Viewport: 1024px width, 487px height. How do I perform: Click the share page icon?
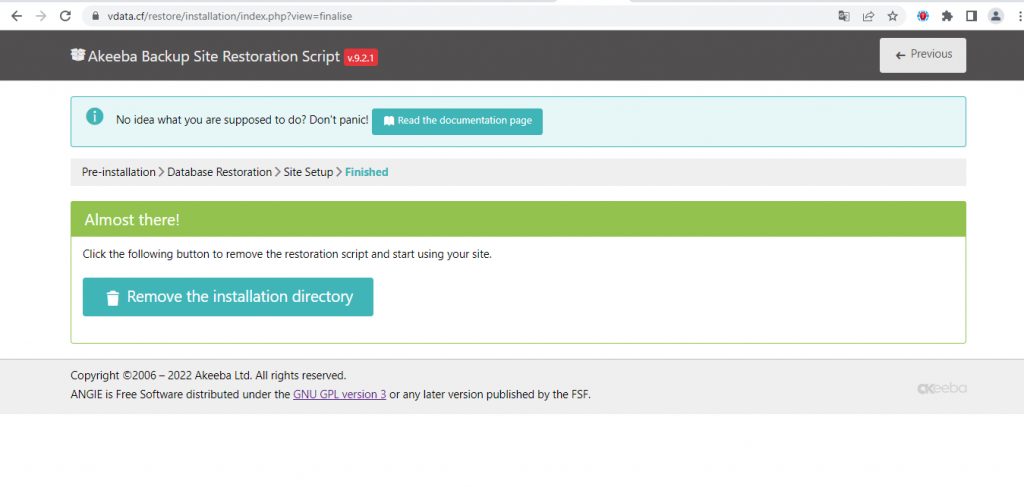pos(868,16)
